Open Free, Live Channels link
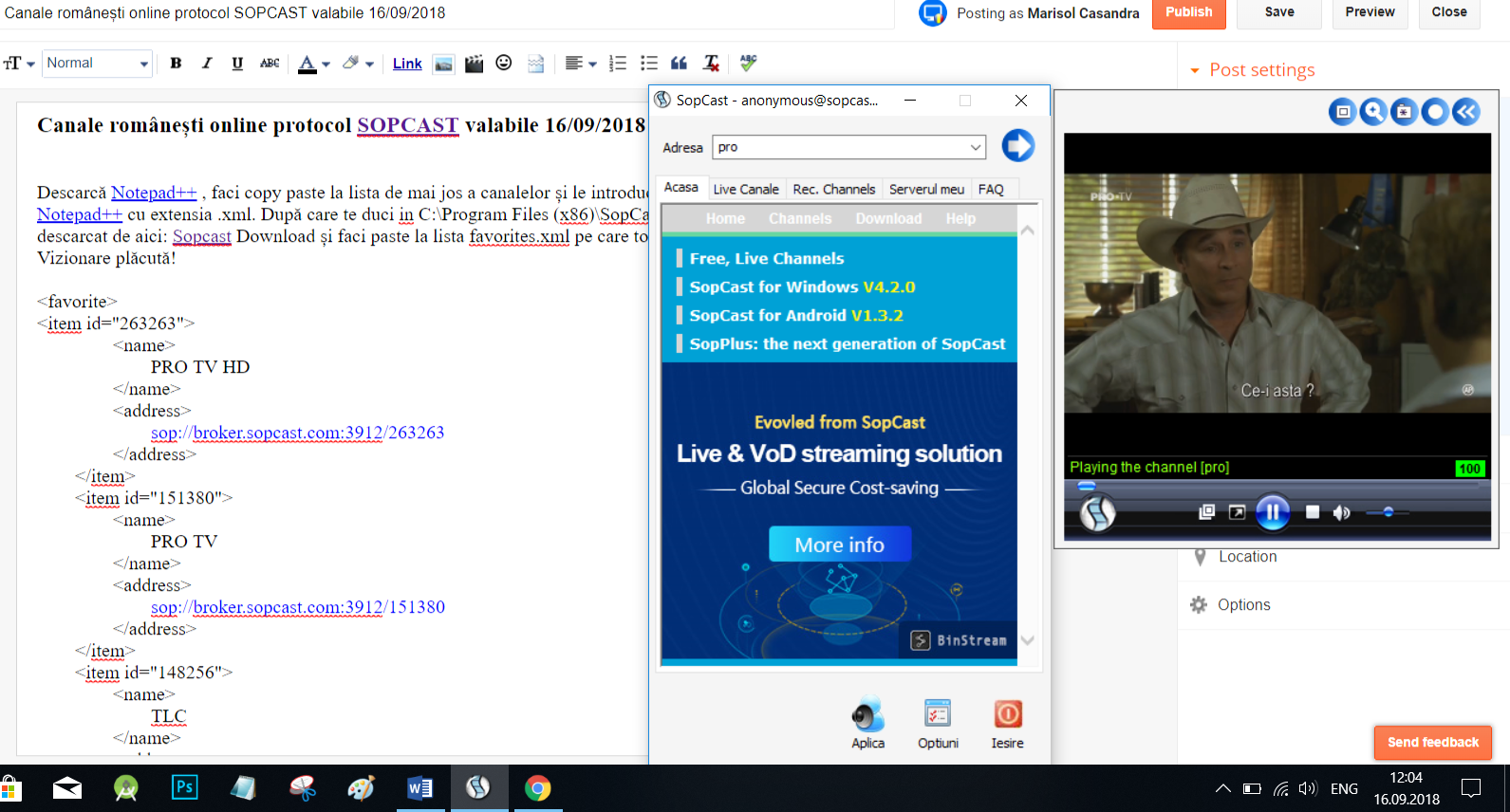 click(766, 258)
